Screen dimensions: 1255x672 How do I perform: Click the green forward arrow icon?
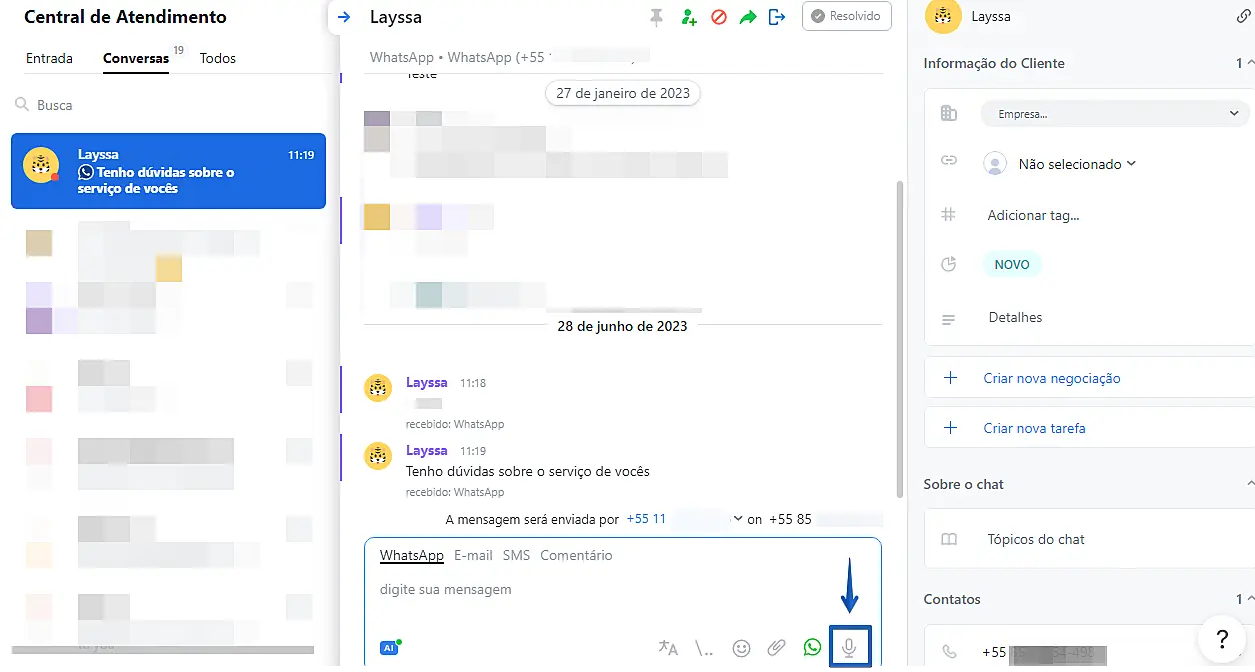(747, 17)
